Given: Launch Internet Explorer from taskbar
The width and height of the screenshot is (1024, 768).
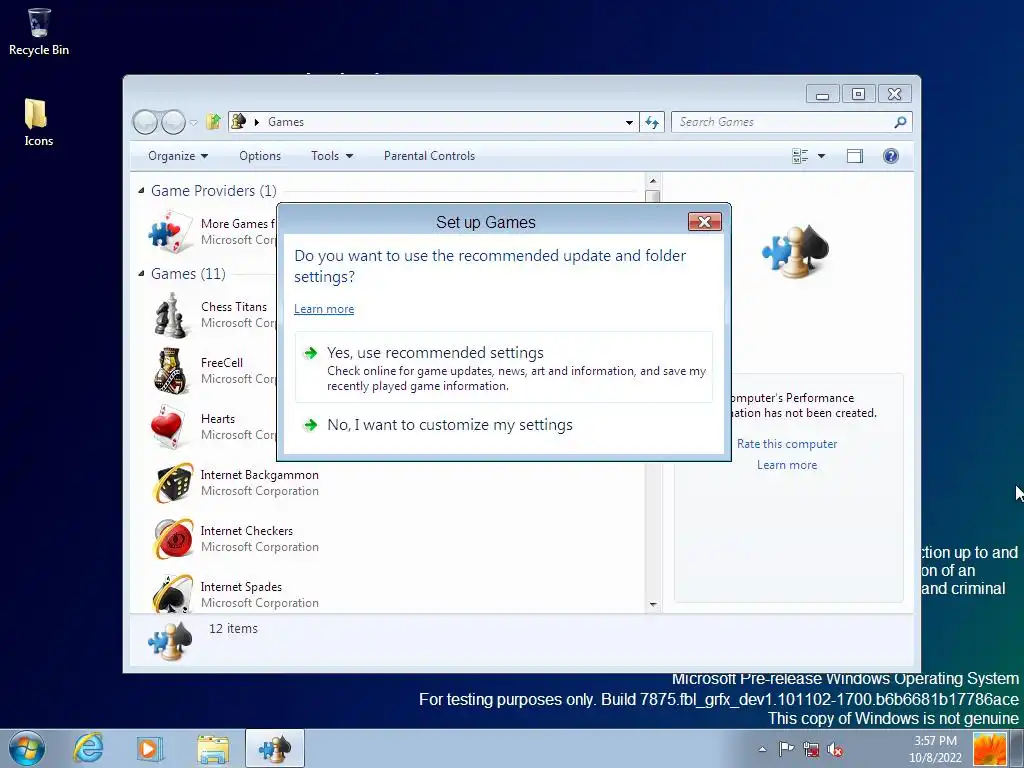Looking at the screenshot, I should pyautogui.click(x=88, y=748).
